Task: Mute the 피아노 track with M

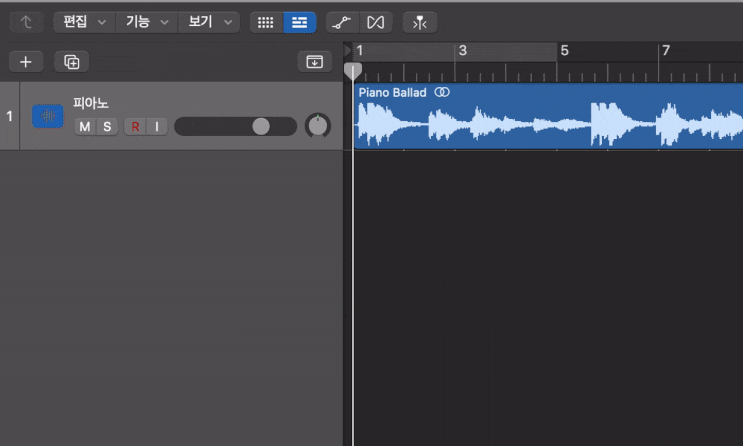Action: tap(84, 126)
